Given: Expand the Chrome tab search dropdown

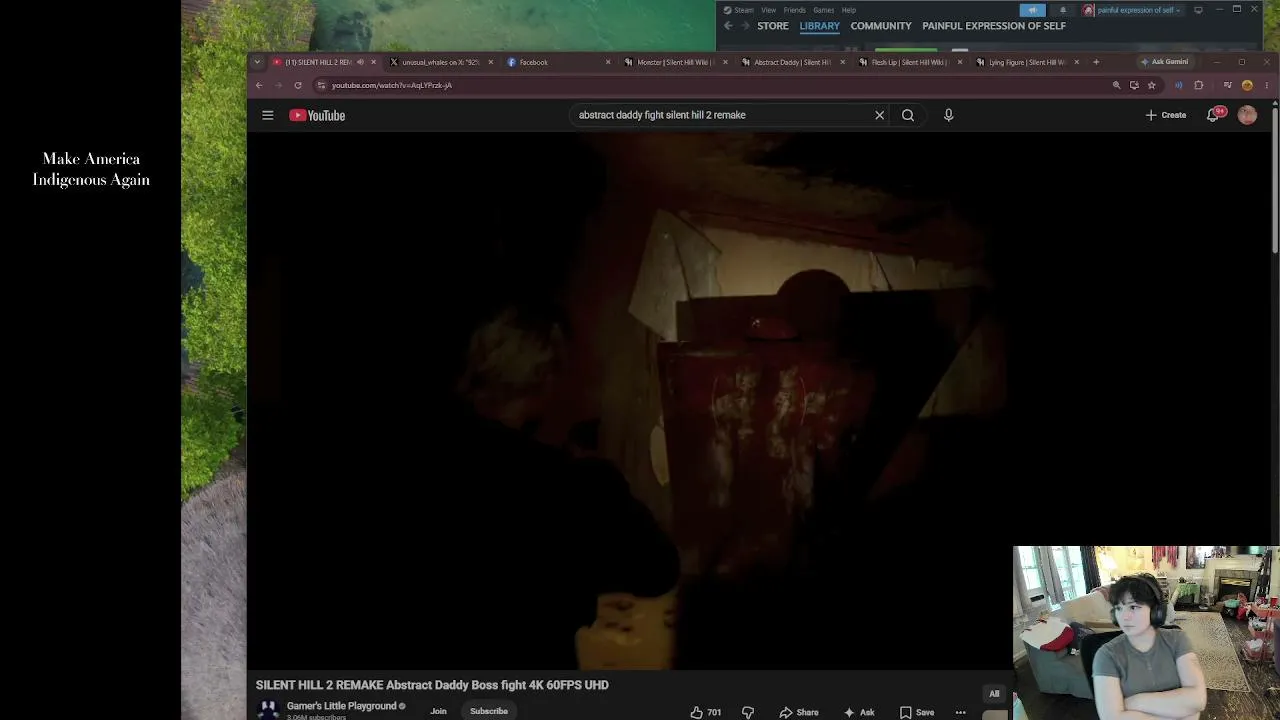Looking at the screenshot, I should pyautogui.click(x=257, y=62).
